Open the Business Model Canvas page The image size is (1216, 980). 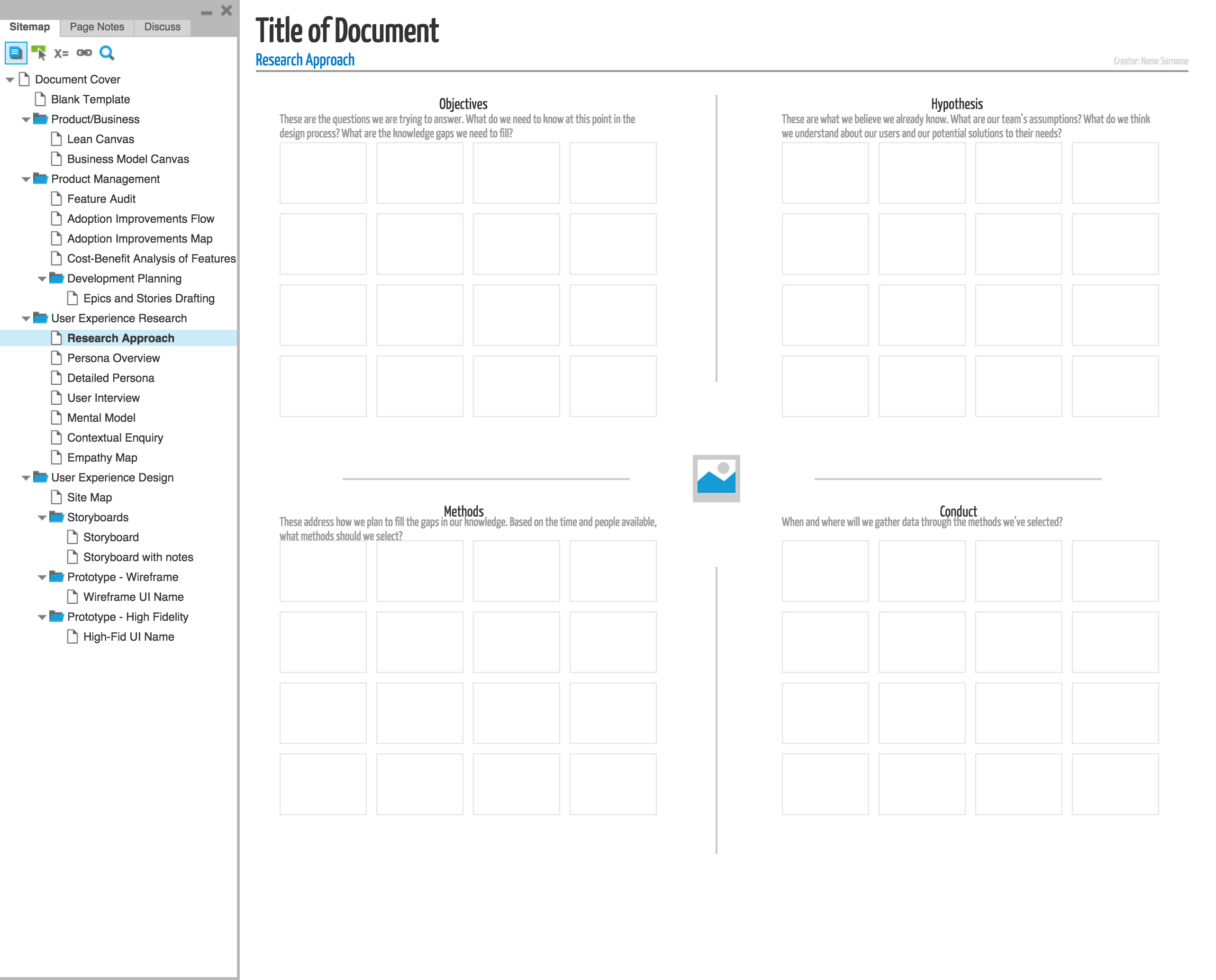pos(128,159)
